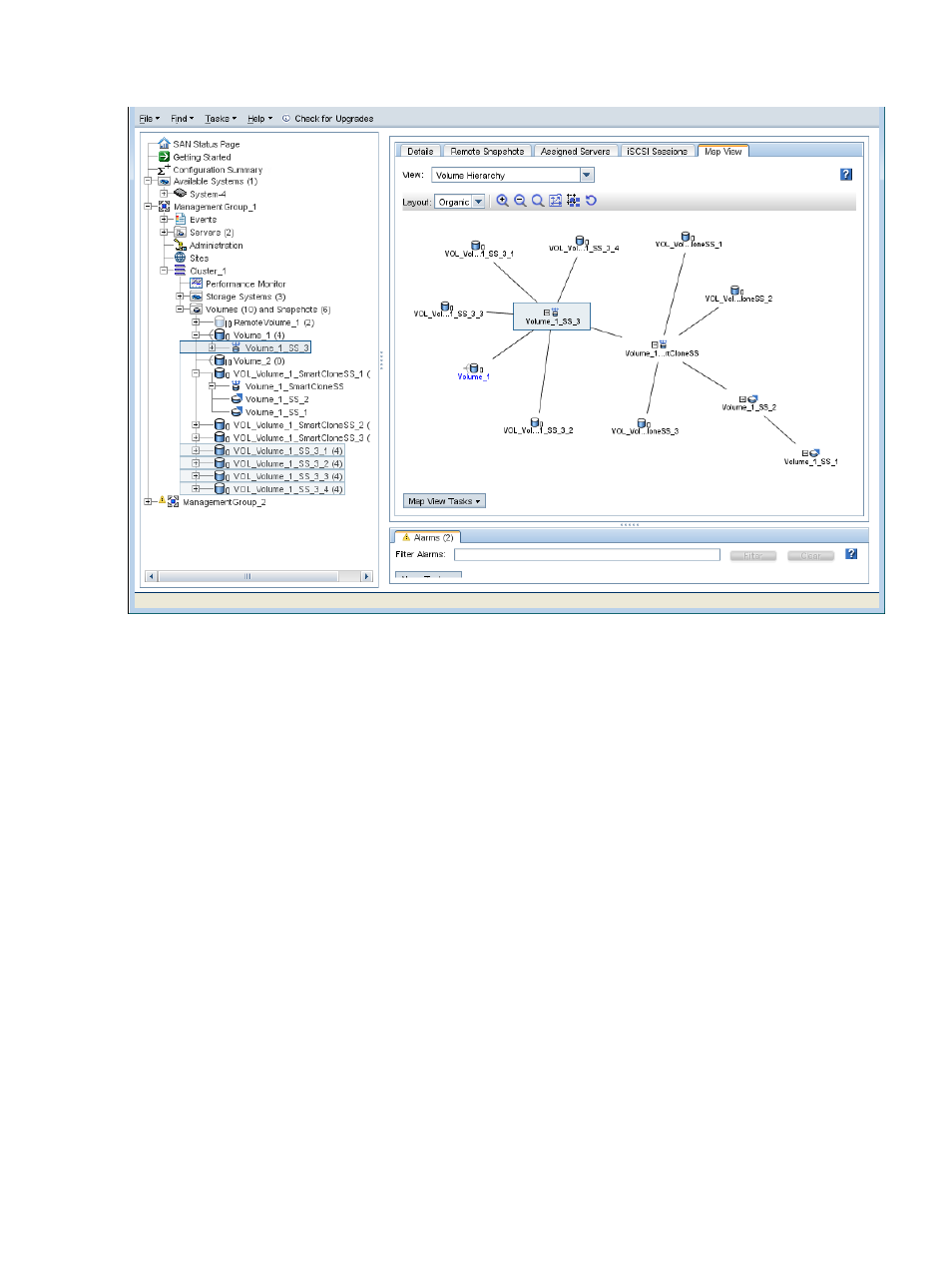Switch to the Assigned Servers tab

(x=575, y=152)
